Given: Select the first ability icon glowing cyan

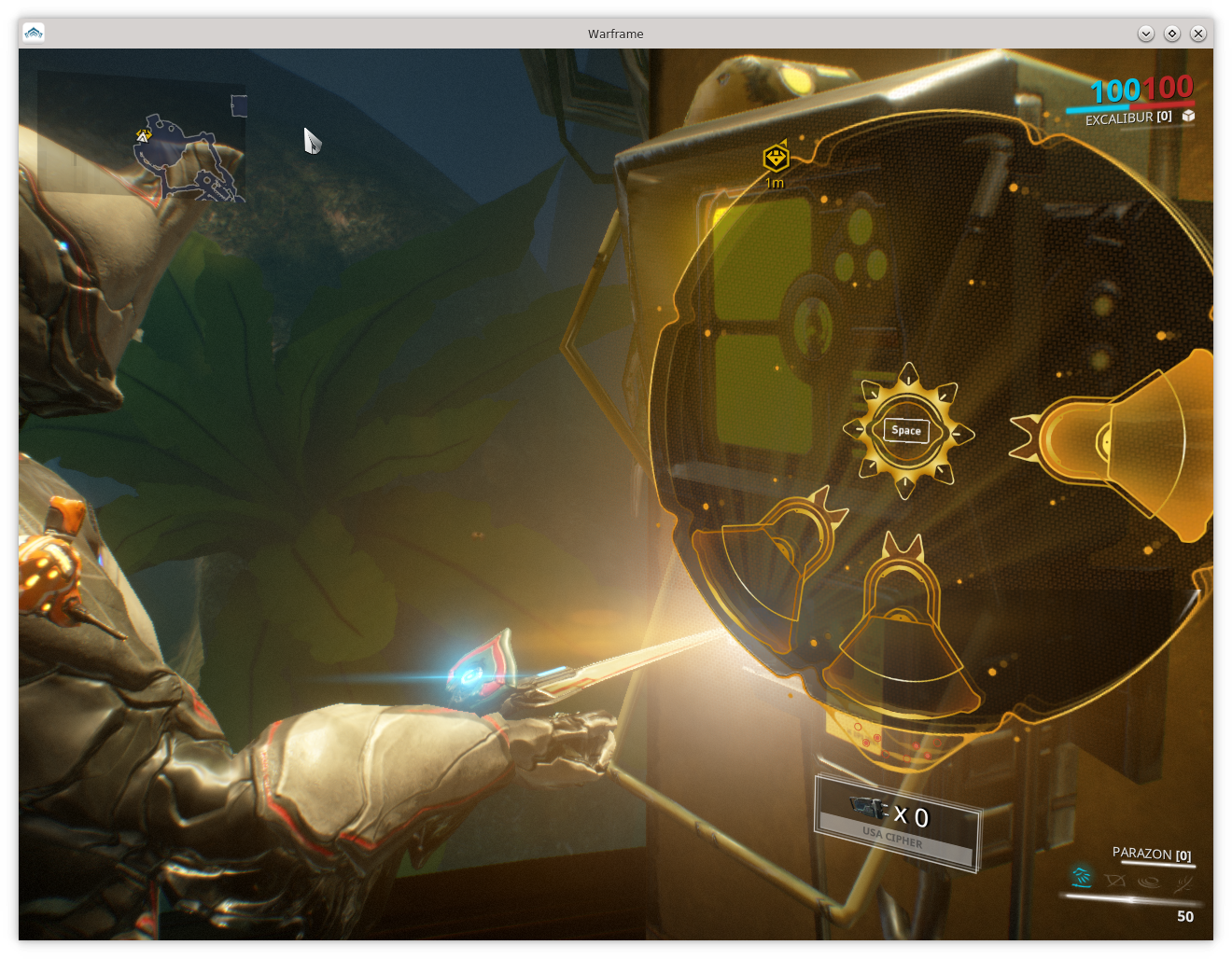Looking at the screenshot, I should point(1082,877).
